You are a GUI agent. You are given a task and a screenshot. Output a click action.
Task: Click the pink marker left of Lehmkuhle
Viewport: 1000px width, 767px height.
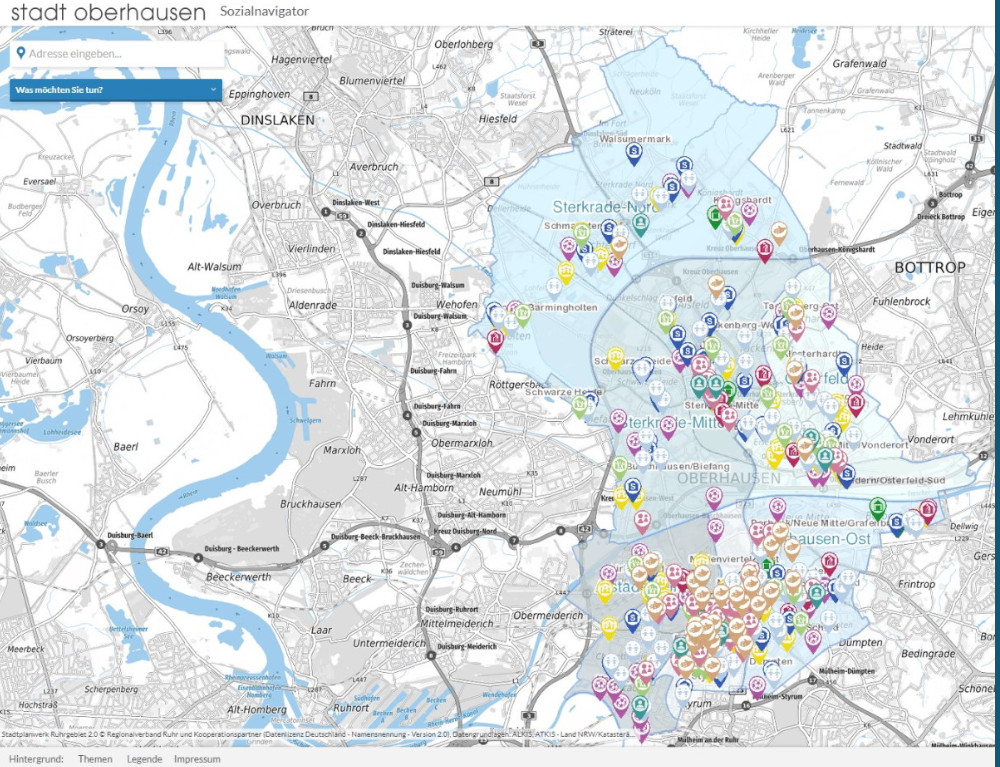[856, 385]
